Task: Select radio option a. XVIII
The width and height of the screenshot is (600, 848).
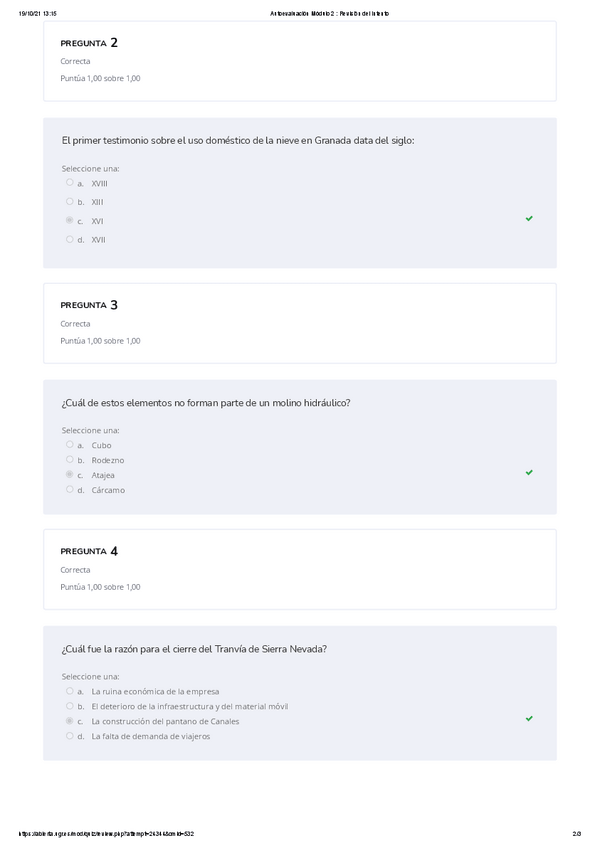Action: (x=70, y=183)
